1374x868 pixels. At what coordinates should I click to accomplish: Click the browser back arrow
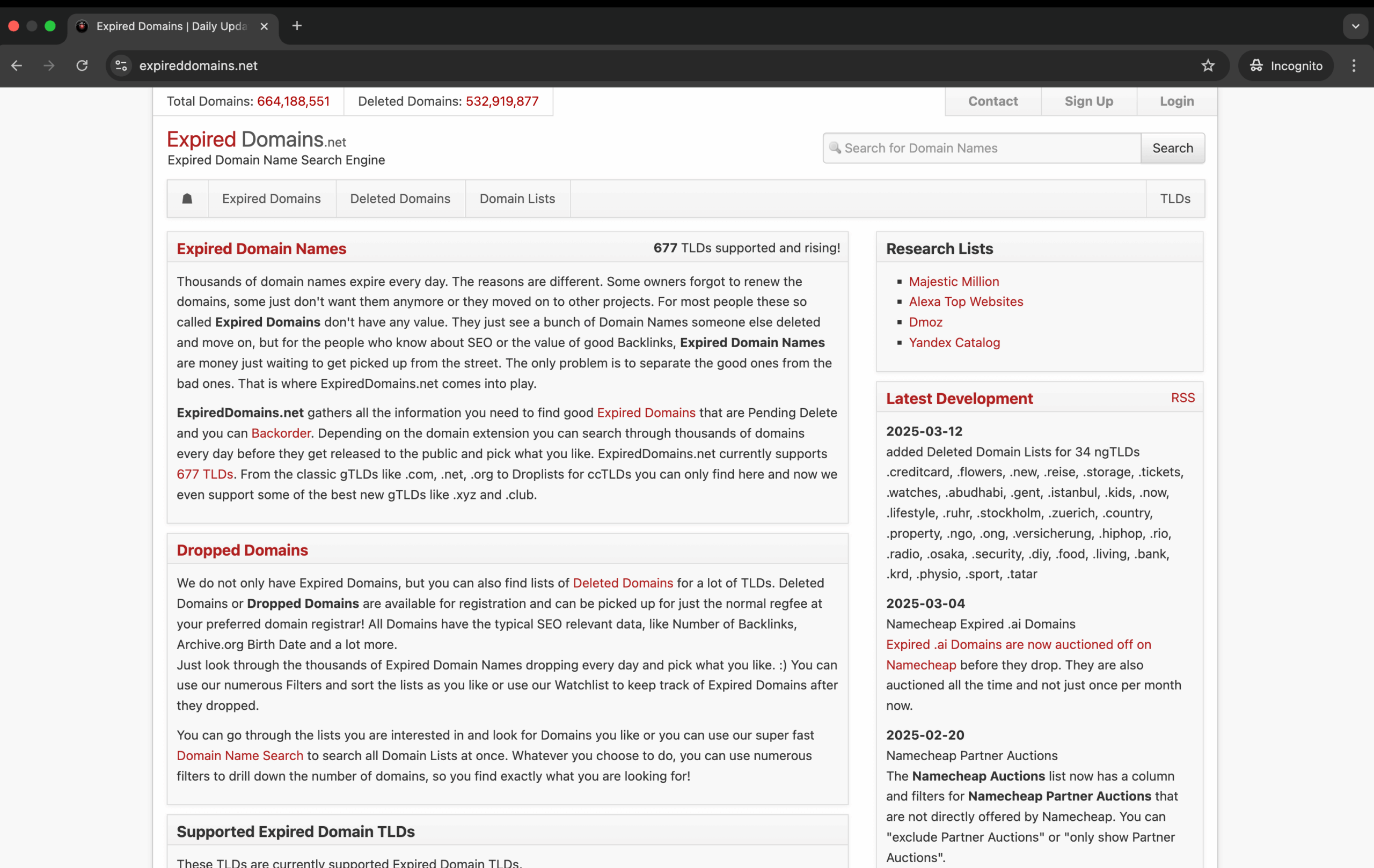pyautogui.click(x=17, y=65)
